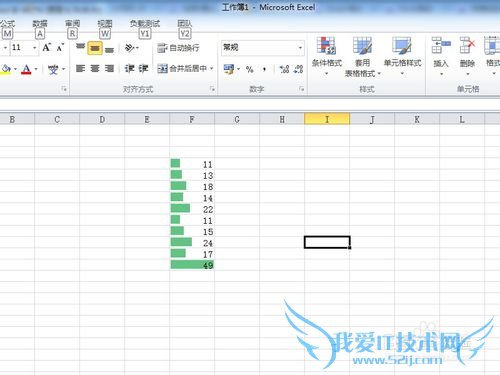Select column C header
The width and height of the screenshot is (500, 375).
(57, 119)
